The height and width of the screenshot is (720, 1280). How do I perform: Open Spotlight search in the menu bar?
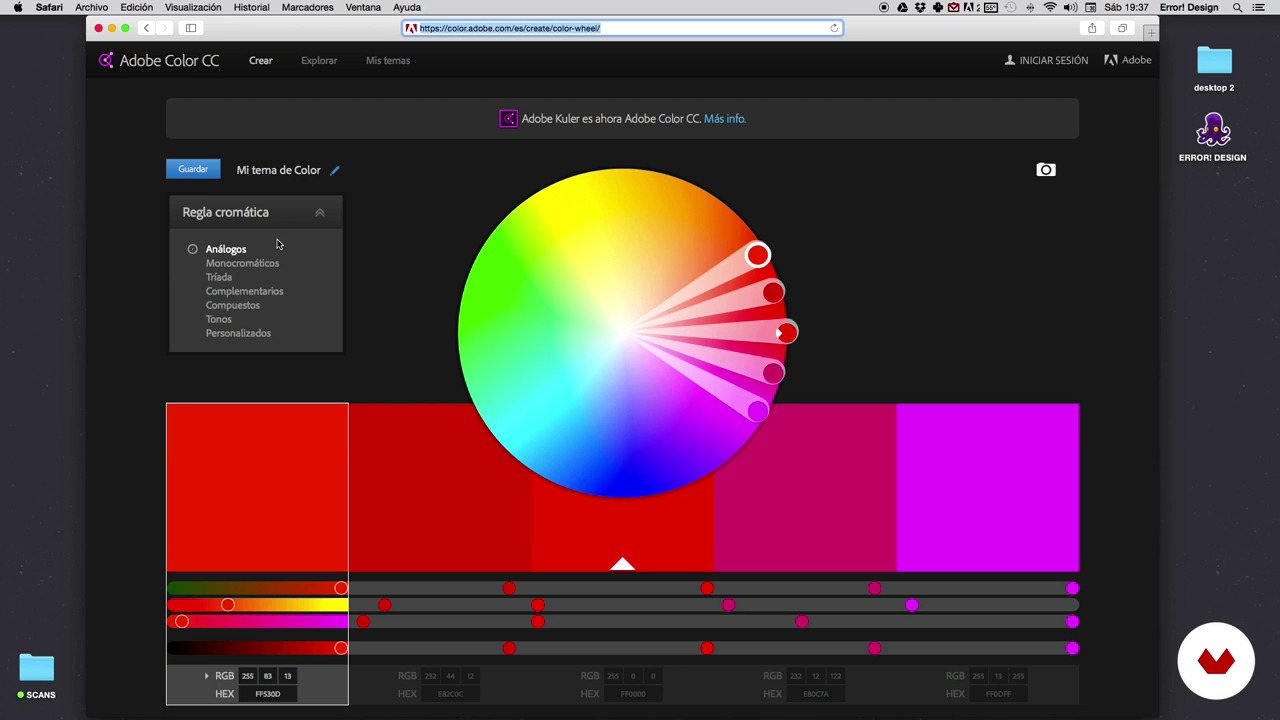tap(1237, 7)
